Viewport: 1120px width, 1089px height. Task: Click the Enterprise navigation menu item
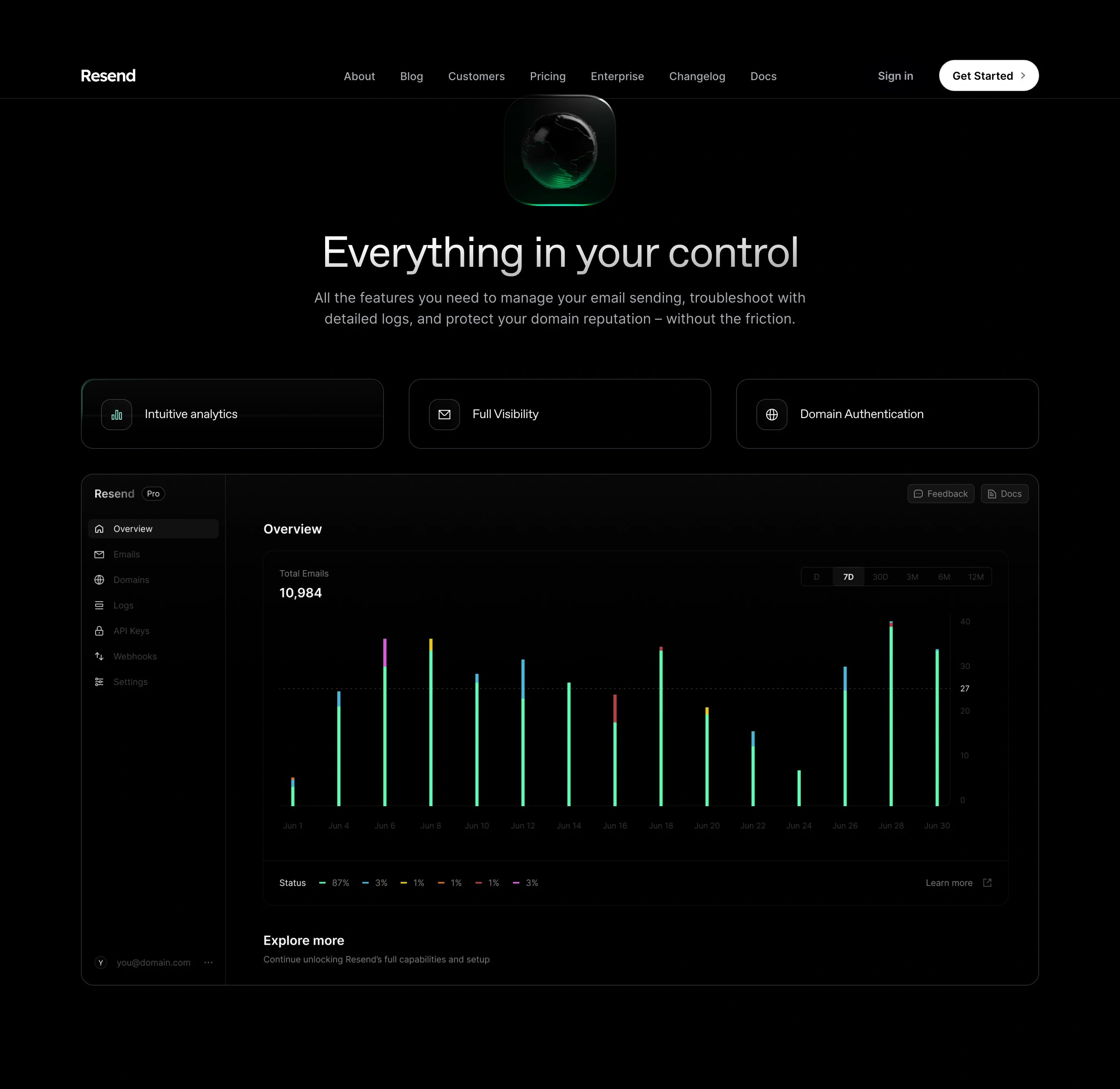[617, 76]
